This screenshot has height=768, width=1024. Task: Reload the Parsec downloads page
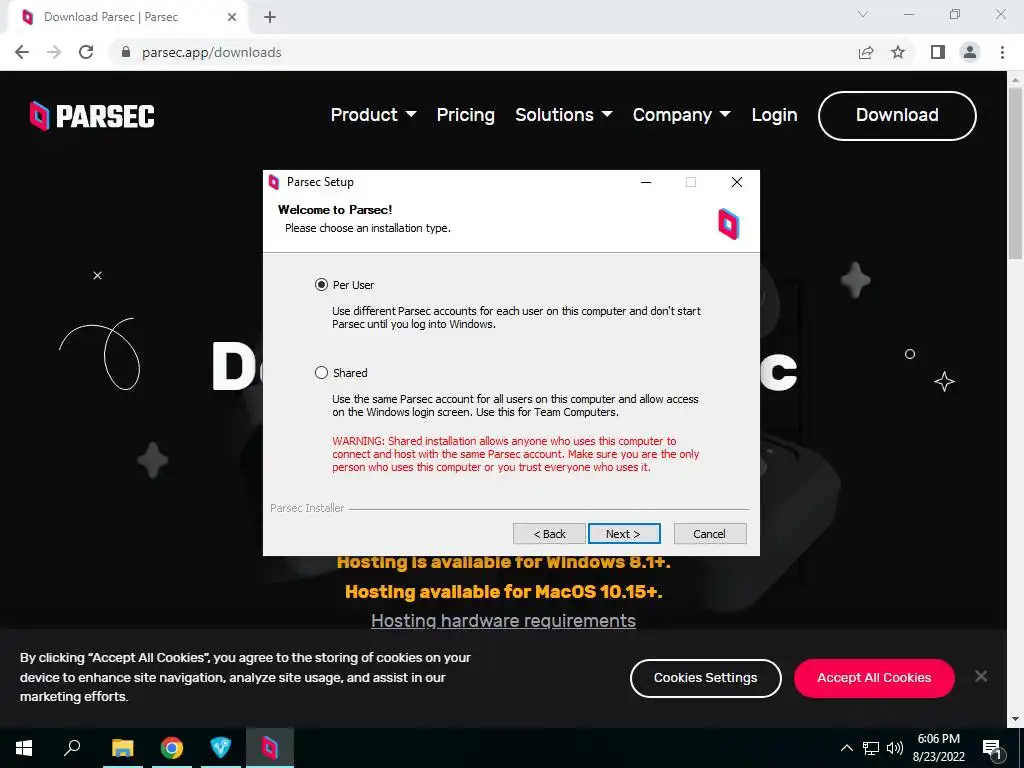pos(86,52)
